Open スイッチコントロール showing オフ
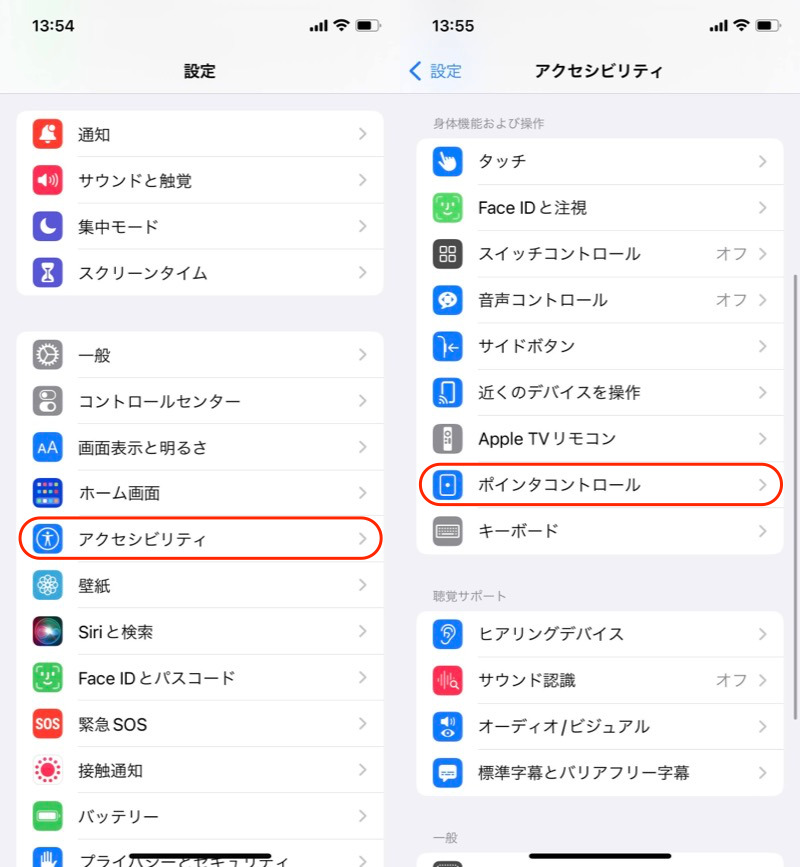This screenshot has width=800, height=867. (x=600, y=254)
